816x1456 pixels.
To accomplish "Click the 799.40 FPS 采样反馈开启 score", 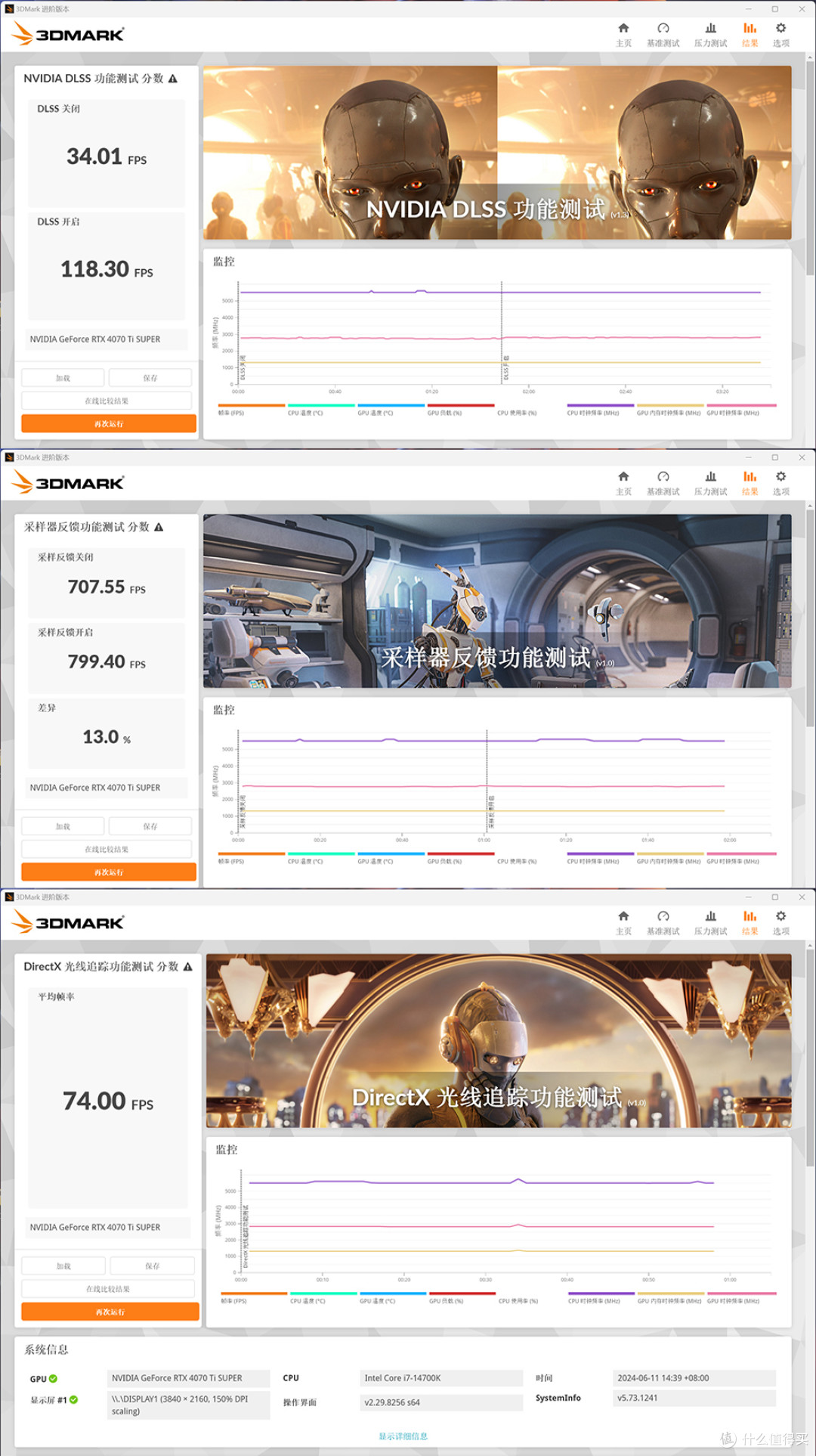I will [107, 661].
